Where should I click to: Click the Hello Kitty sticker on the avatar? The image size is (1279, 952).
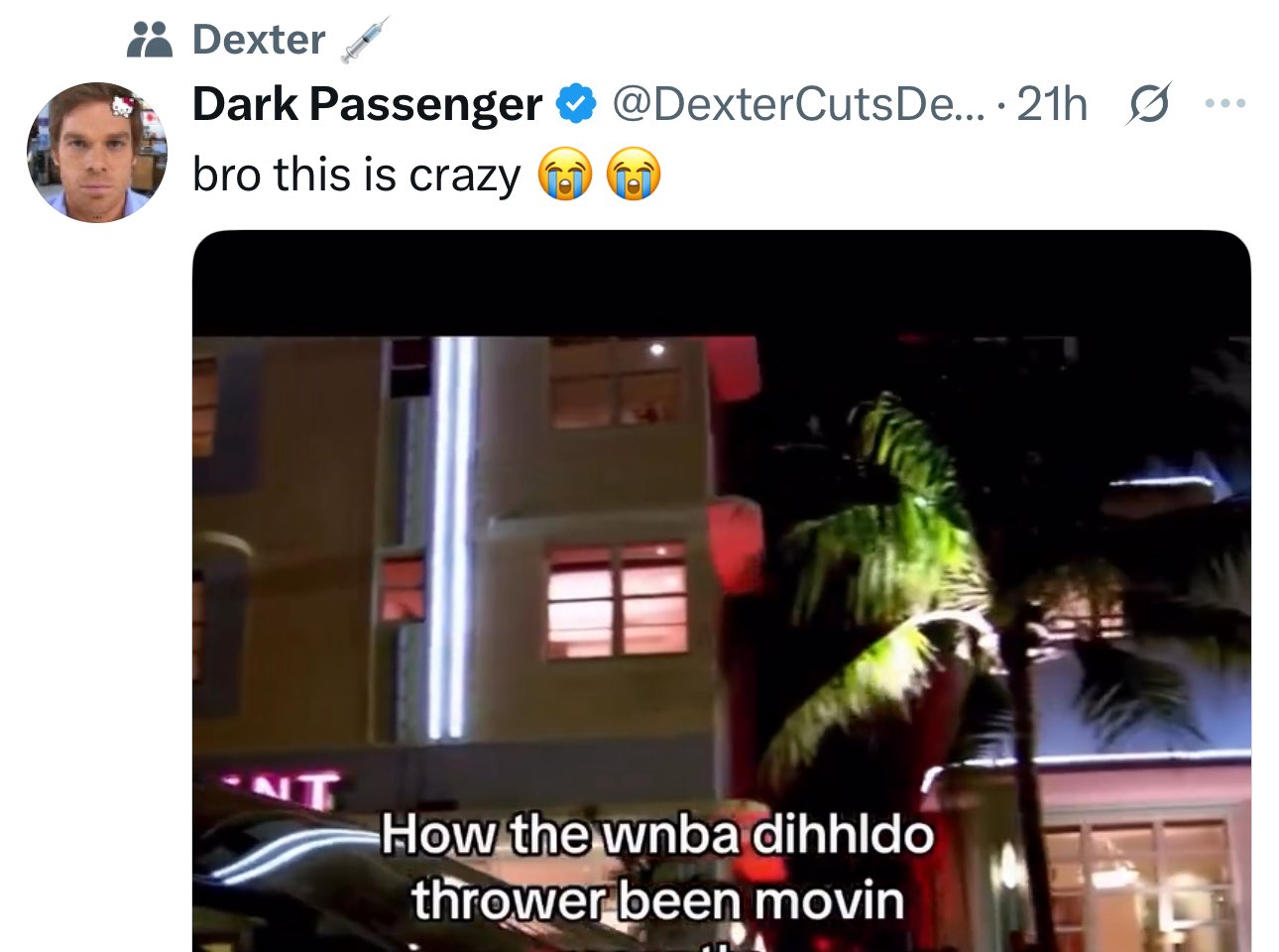(122, 107)
